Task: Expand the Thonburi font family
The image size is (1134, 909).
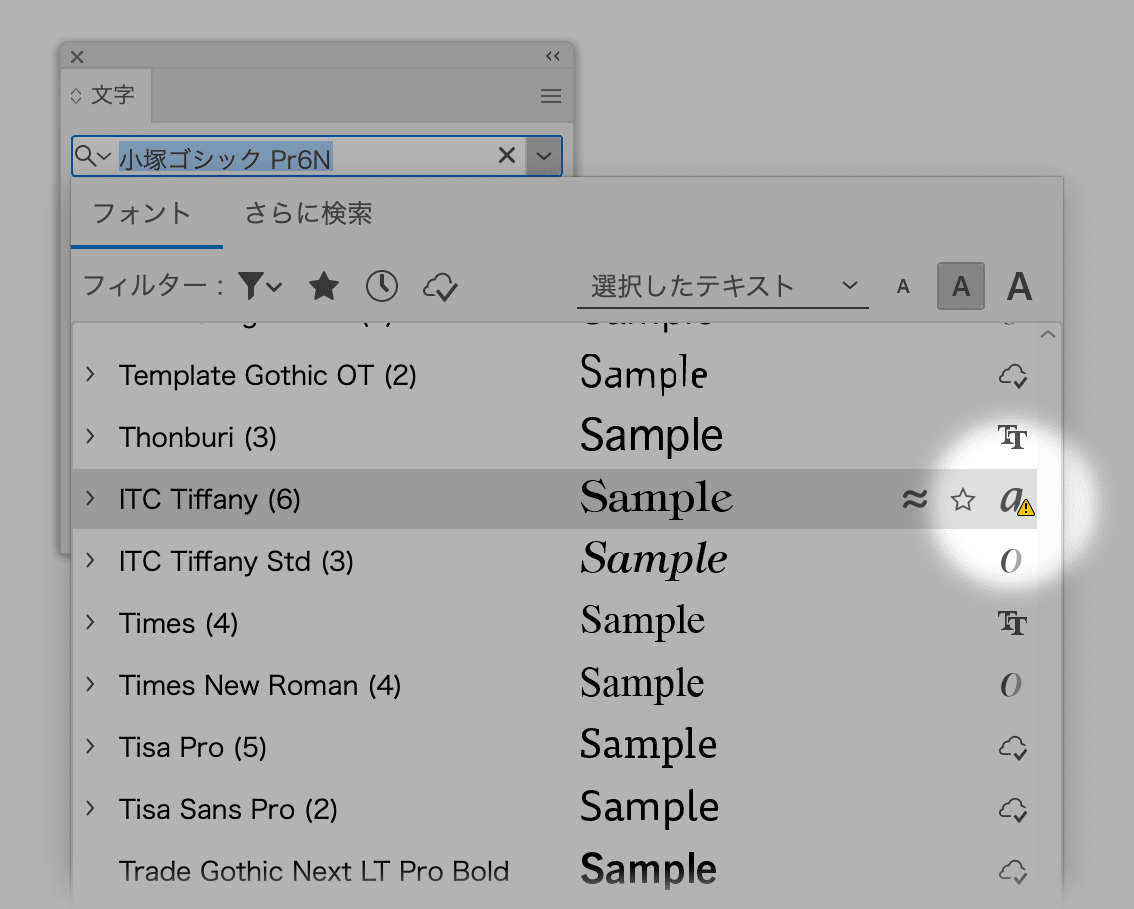Action: (x=90, y=437)
